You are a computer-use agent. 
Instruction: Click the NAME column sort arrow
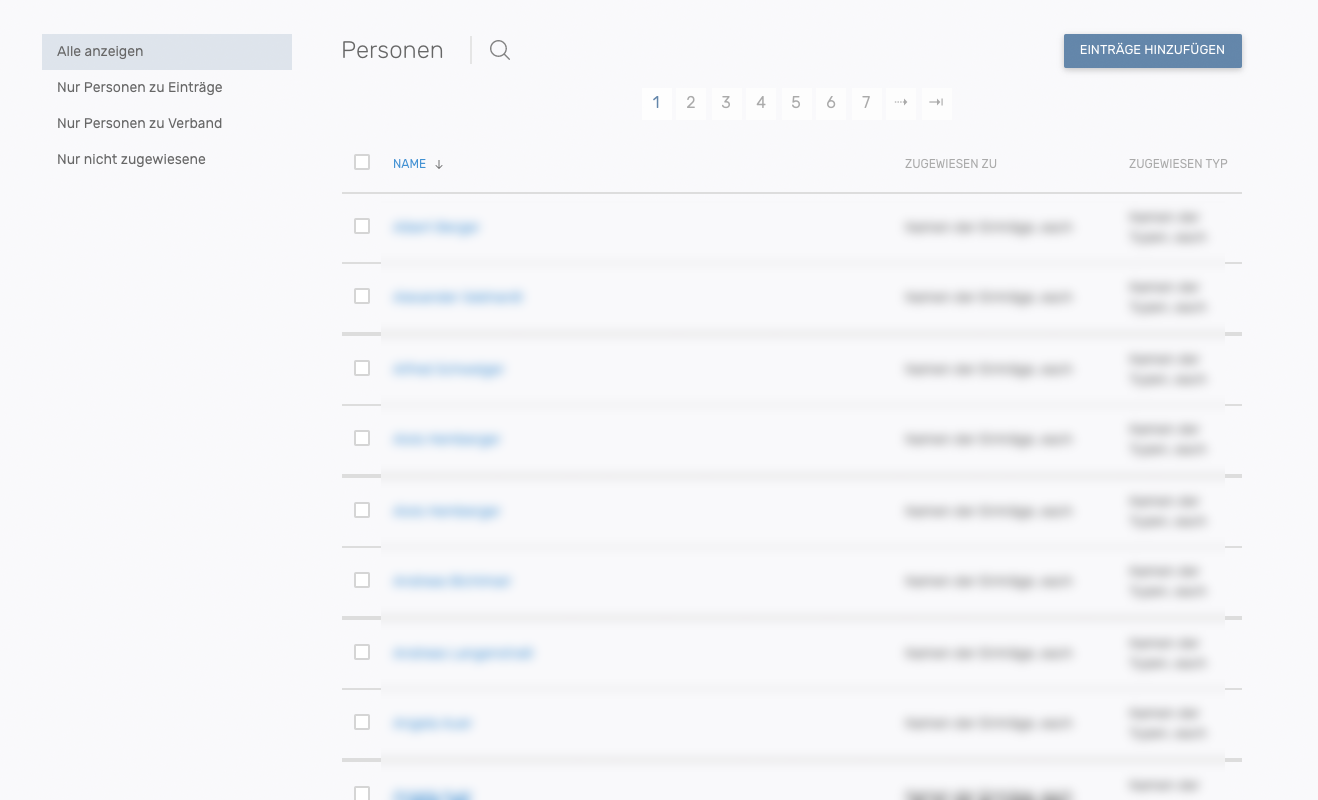[439, 164]
